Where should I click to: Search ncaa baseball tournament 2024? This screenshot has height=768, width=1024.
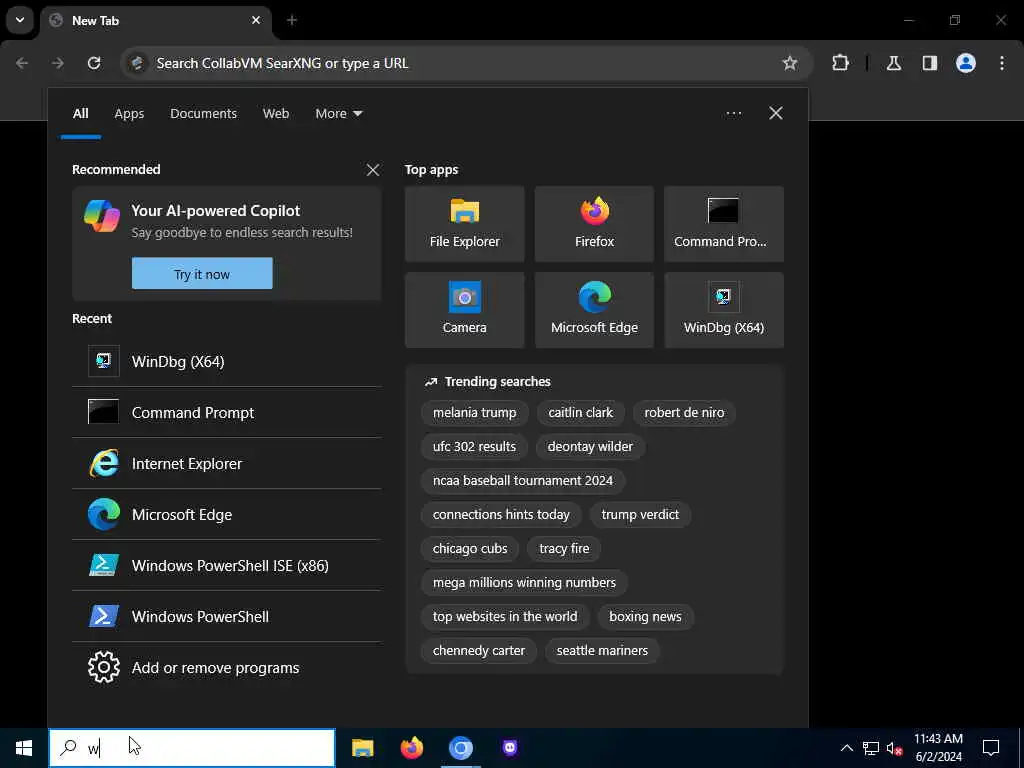(522, 481)
